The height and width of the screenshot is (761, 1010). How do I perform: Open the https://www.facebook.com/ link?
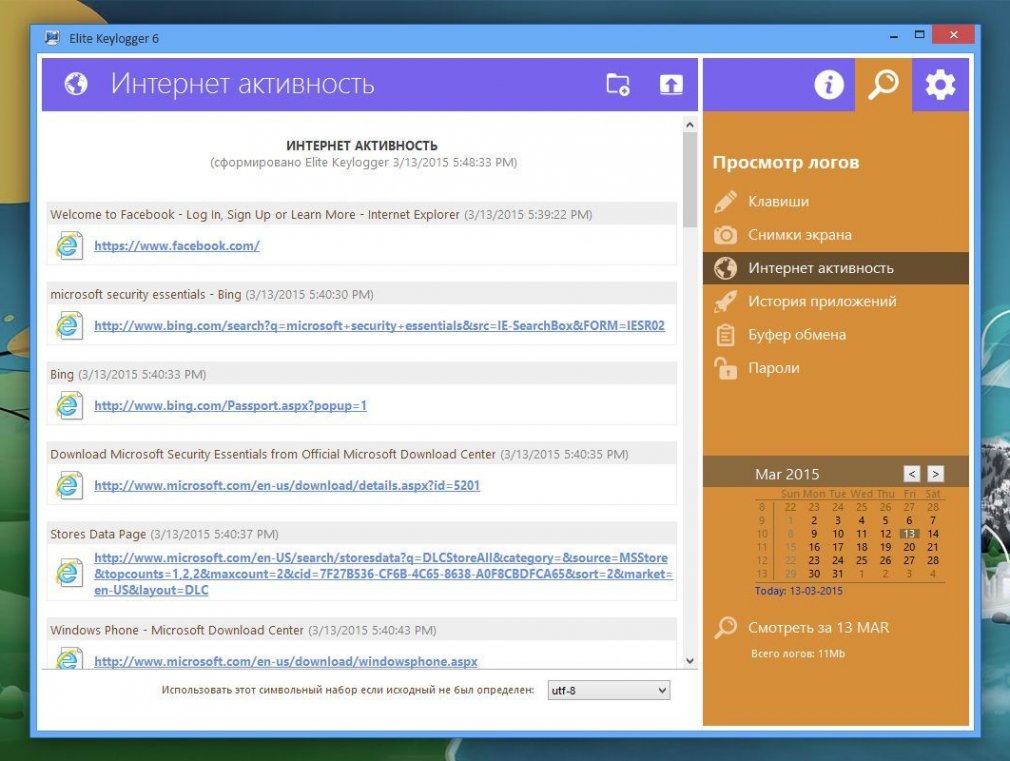(x=177, y=246)
